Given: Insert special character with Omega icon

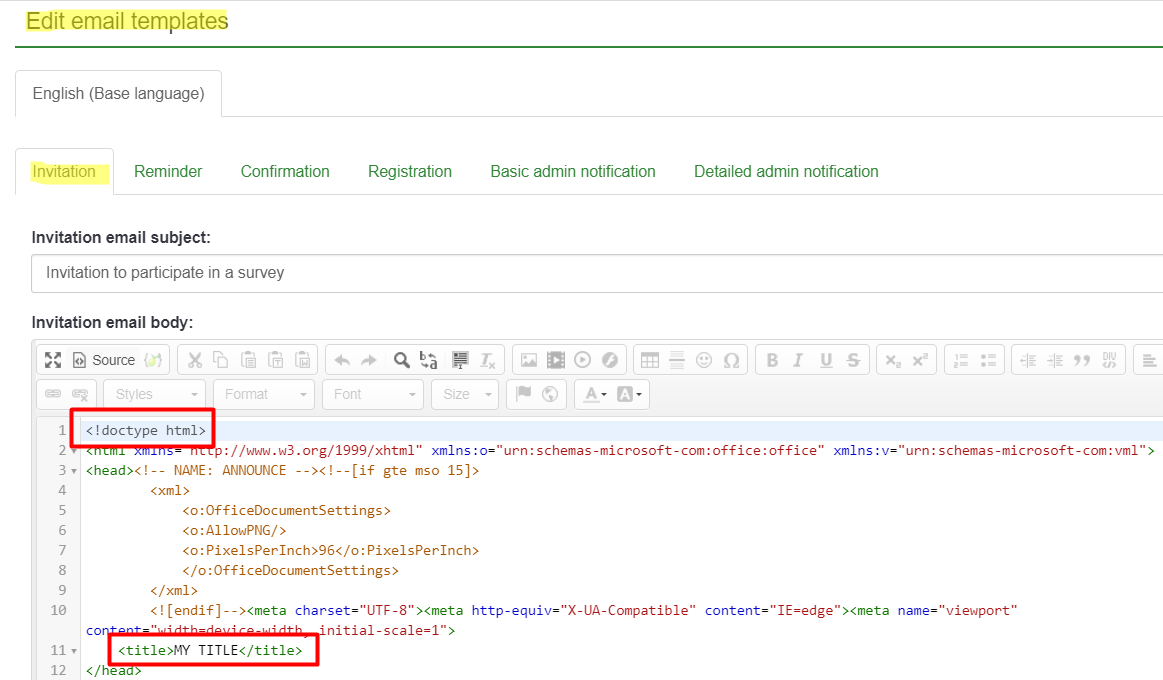Looking at the screenshot, I should tap(731, 360).
